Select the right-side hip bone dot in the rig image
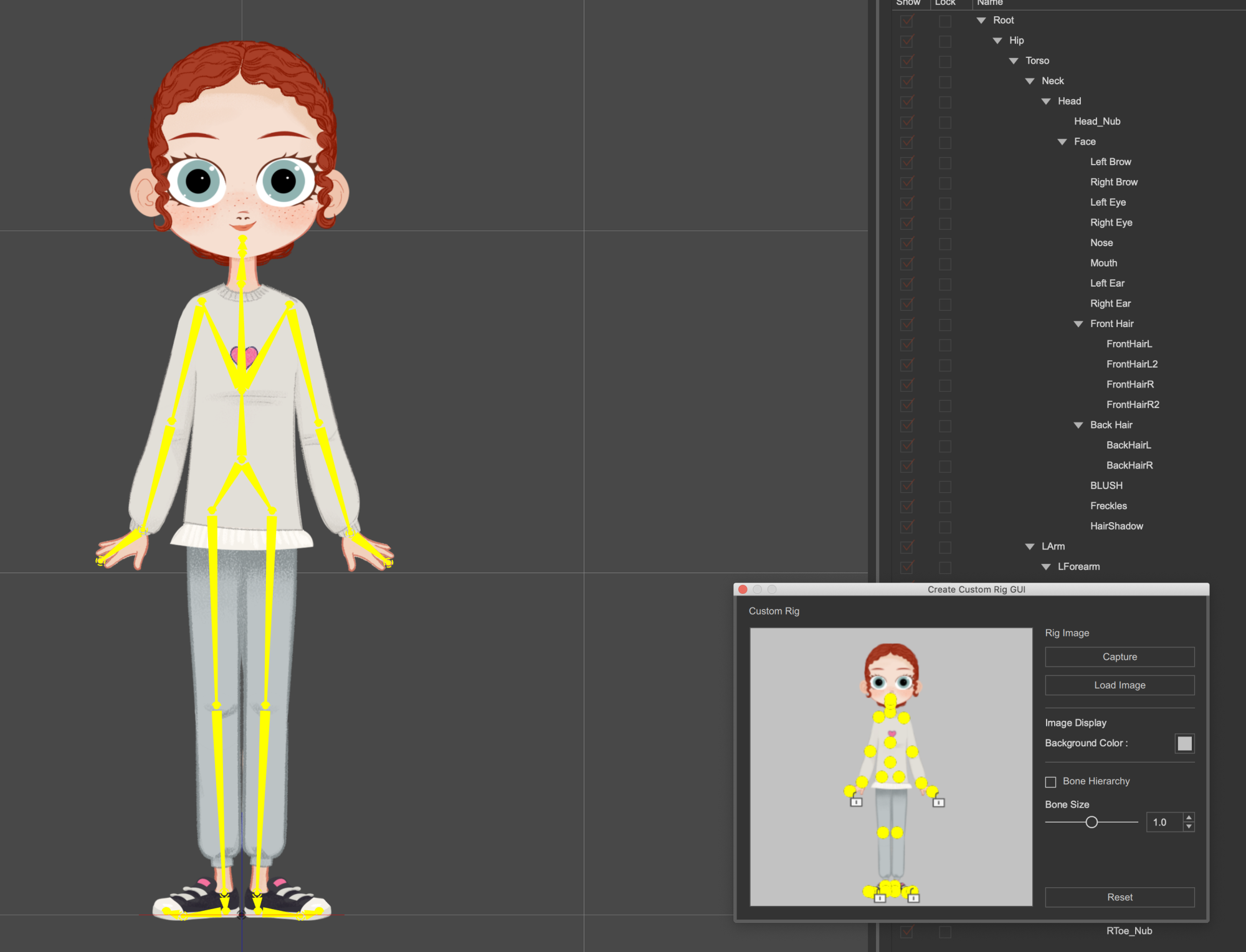The image size is (1246, 952). (x=899, y=776)
